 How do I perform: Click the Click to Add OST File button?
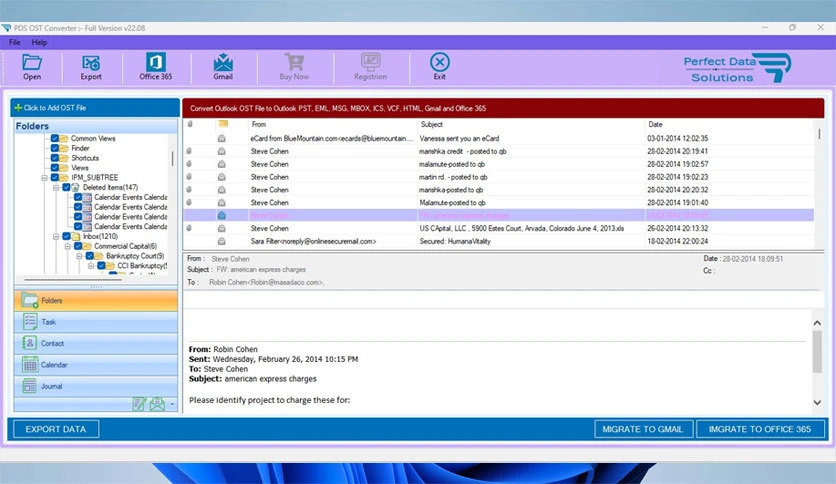(x=95, y=108)
